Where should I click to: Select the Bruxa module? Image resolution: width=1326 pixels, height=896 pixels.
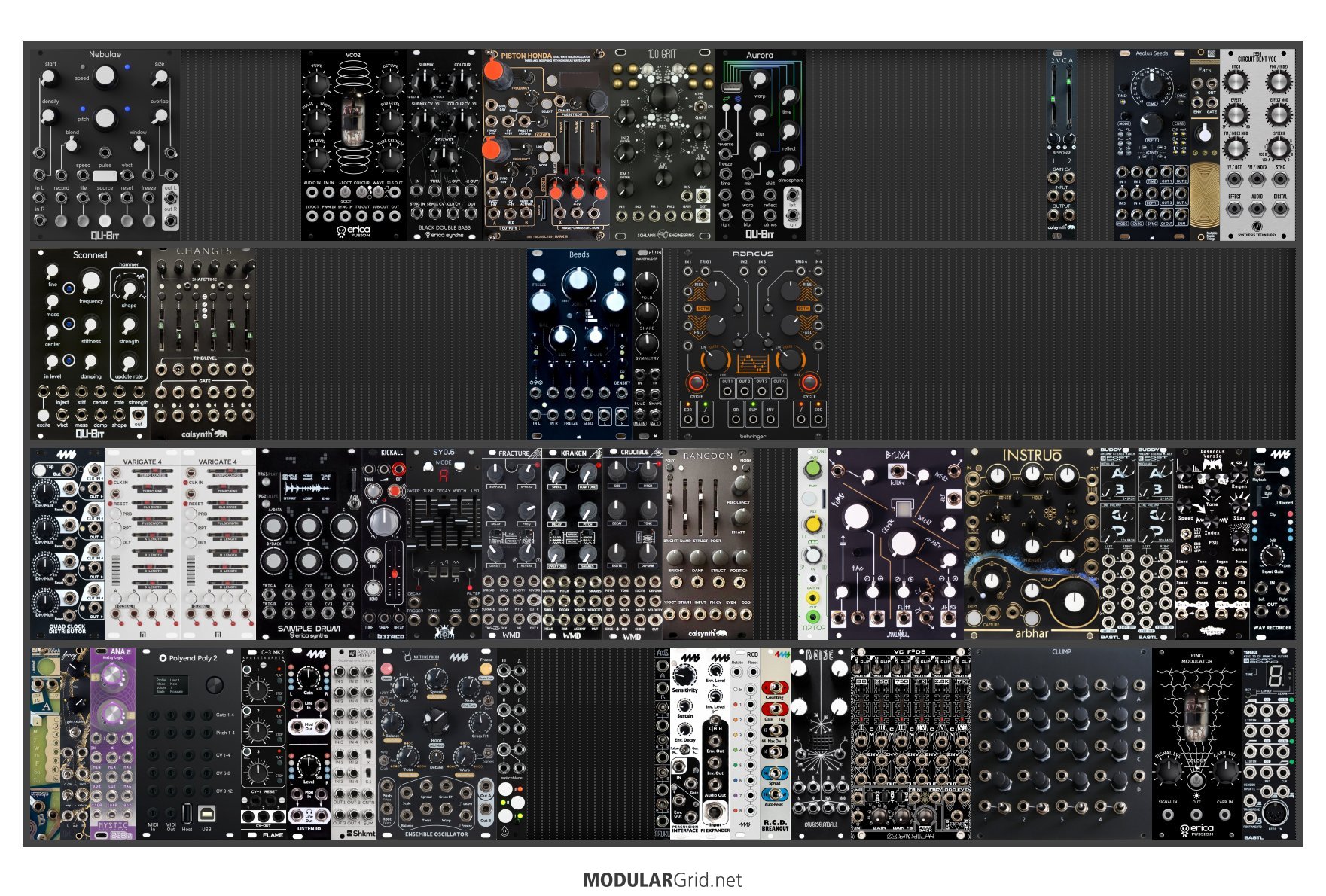click(x=896, y=544)
